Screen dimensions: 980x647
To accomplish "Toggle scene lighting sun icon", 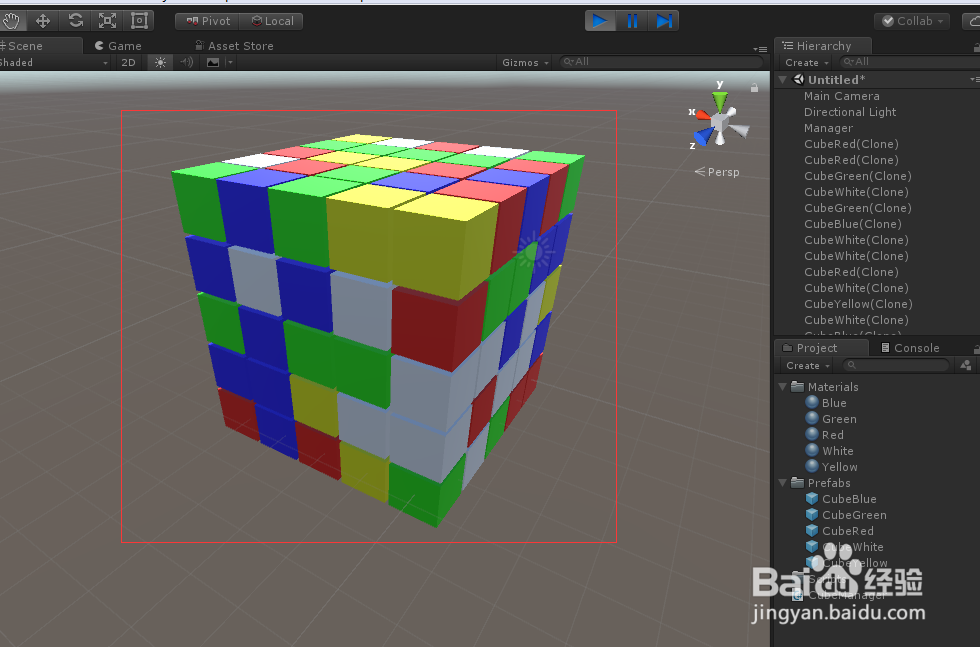I will 160,63.
